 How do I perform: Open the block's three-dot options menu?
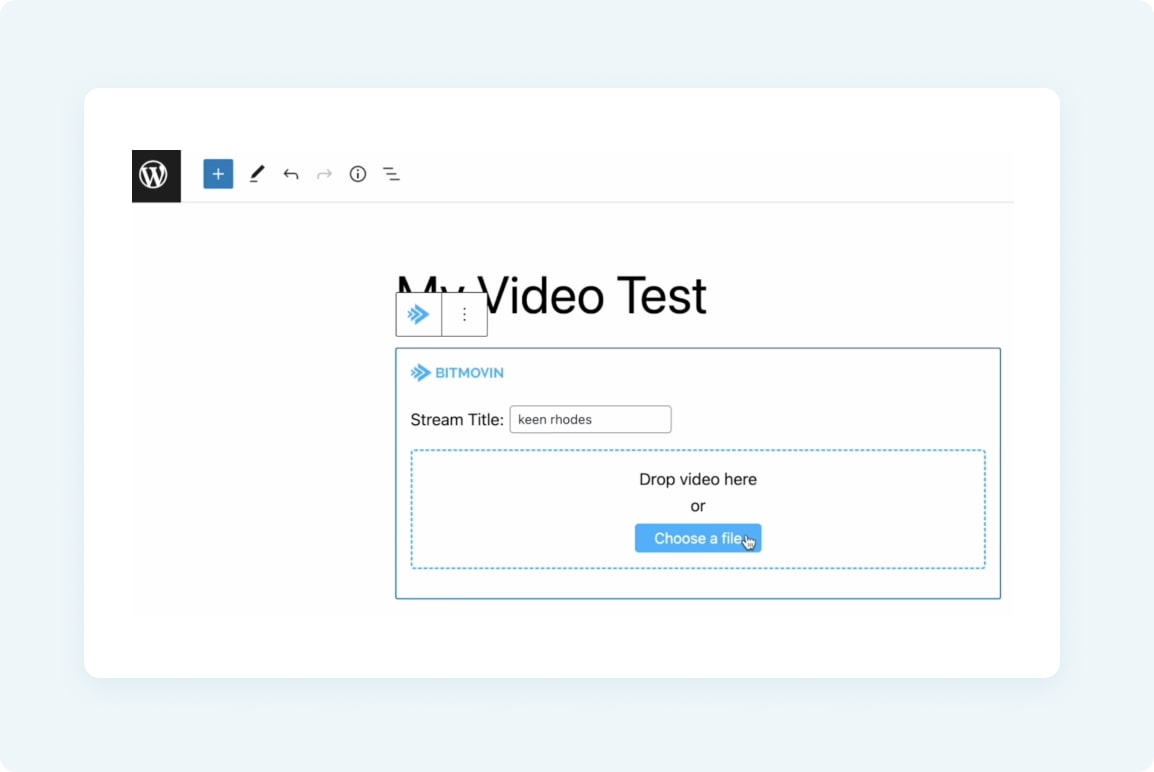coord(464,315)
